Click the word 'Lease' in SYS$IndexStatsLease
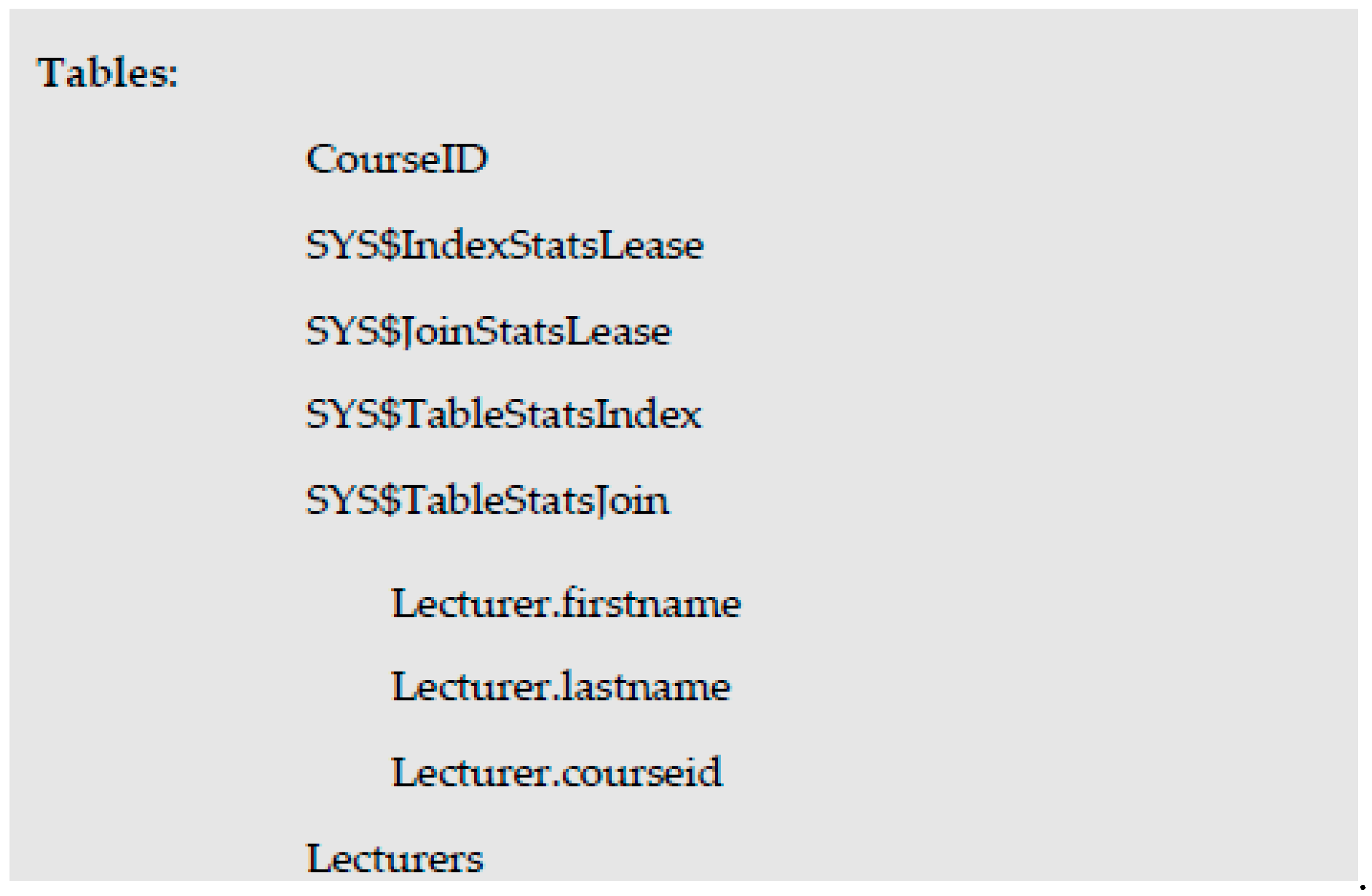 652,245
